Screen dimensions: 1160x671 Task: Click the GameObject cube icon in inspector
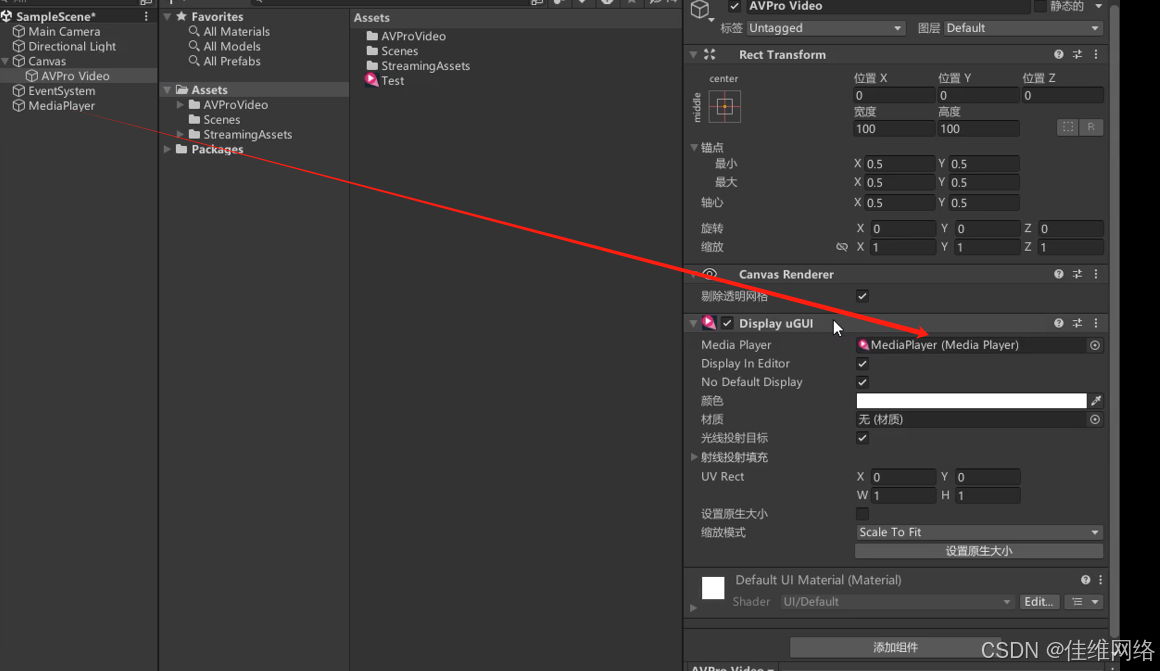pyautogui.click(x=700, y=9)
